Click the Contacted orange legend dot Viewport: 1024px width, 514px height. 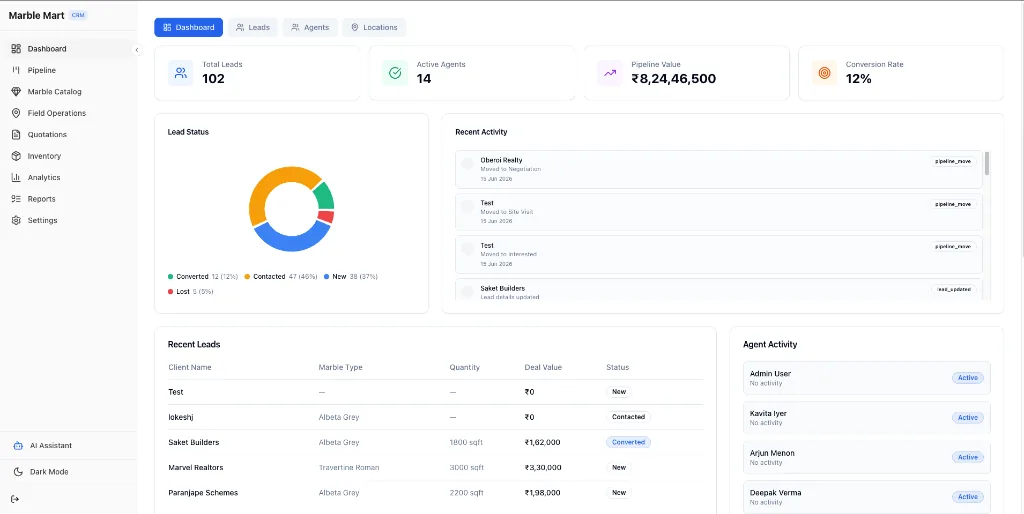(248, 277)
